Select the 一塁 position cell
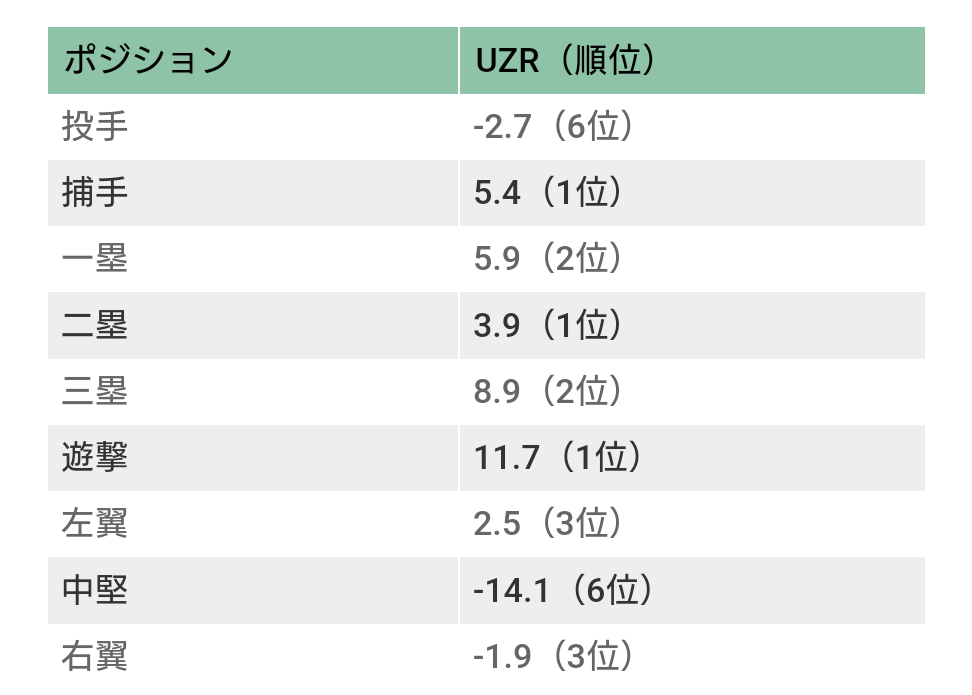 (253, 259)
